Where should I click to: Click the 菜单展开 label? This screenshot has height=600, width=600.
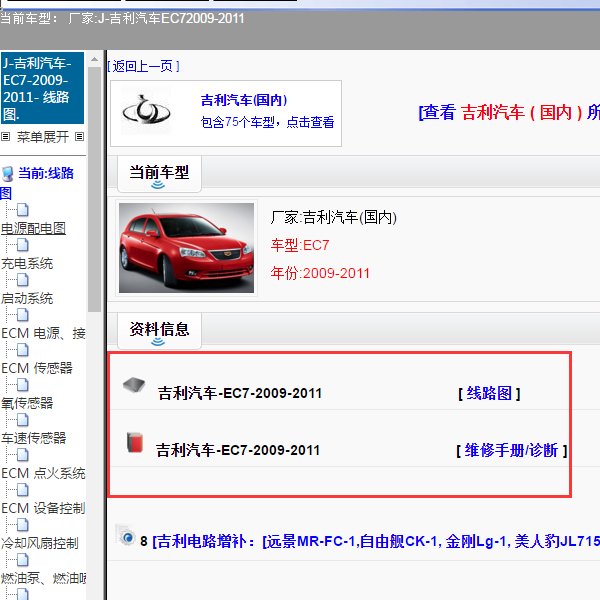pos(43,137)
